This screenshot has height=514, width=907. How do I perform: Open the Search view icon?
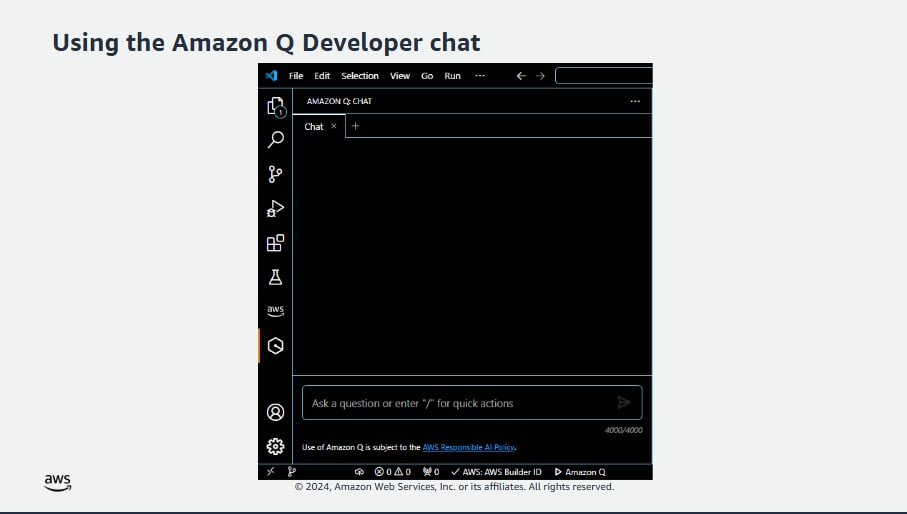pos(276,139)
